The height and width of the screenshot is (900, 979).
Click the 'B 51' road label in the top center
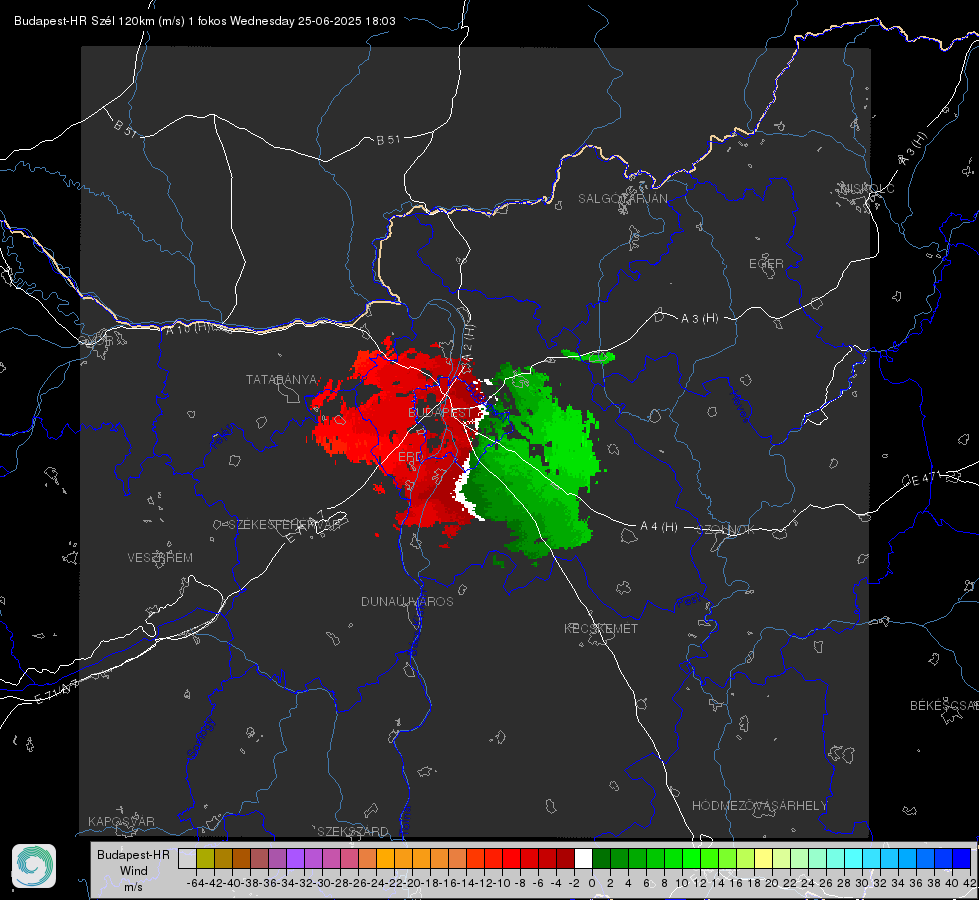pos(388,140)
